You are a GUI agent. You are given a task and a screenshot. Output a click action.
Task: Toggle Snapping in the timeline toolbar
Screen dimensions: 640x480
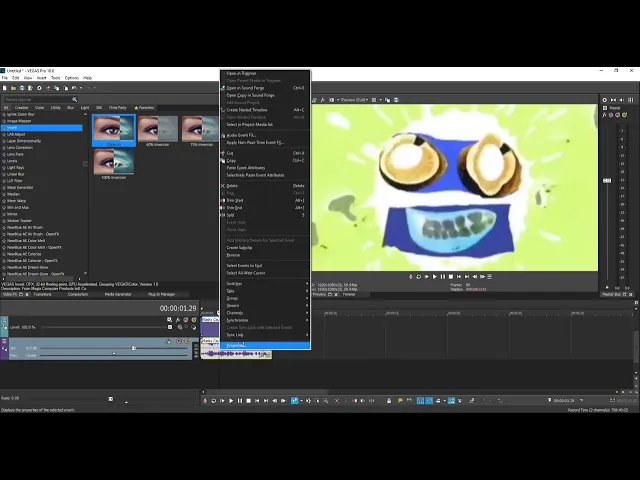(x=420, y=401)
